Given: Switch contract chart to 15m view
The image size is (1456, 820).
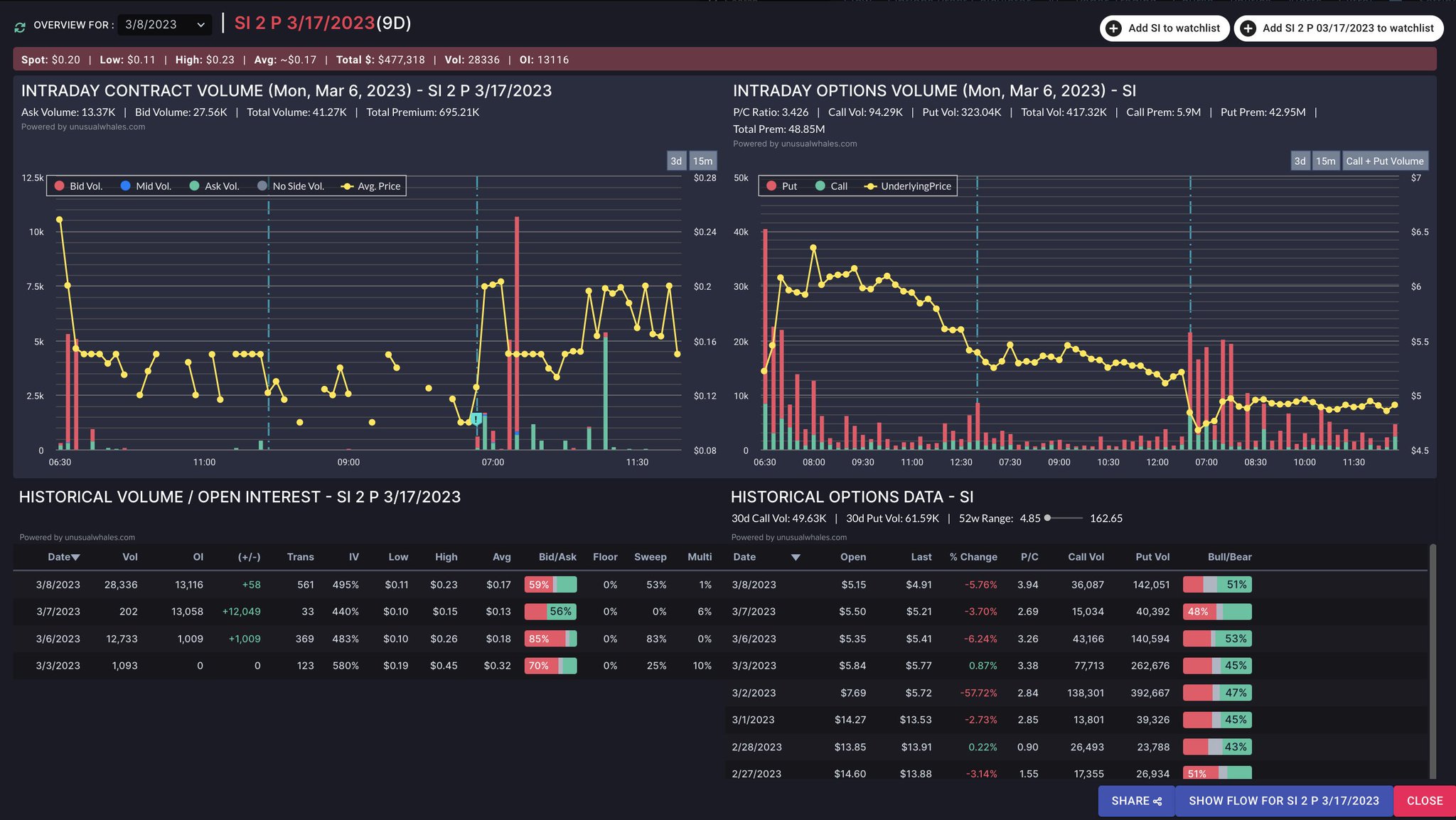Looking at the screenshot, I should tap(703, 161).
